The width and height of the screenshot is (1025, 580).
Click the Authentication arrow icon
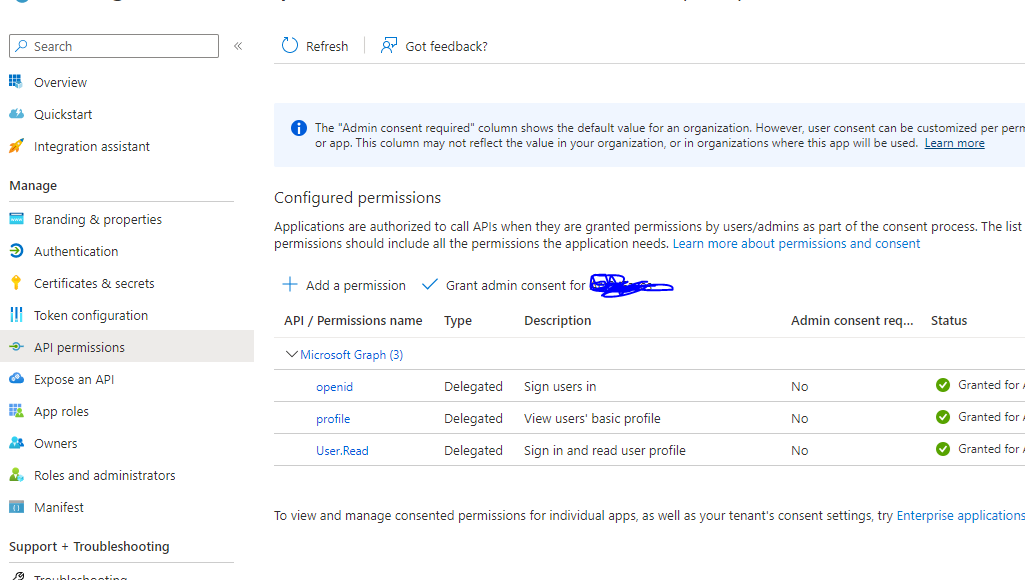tap(16, 251)
